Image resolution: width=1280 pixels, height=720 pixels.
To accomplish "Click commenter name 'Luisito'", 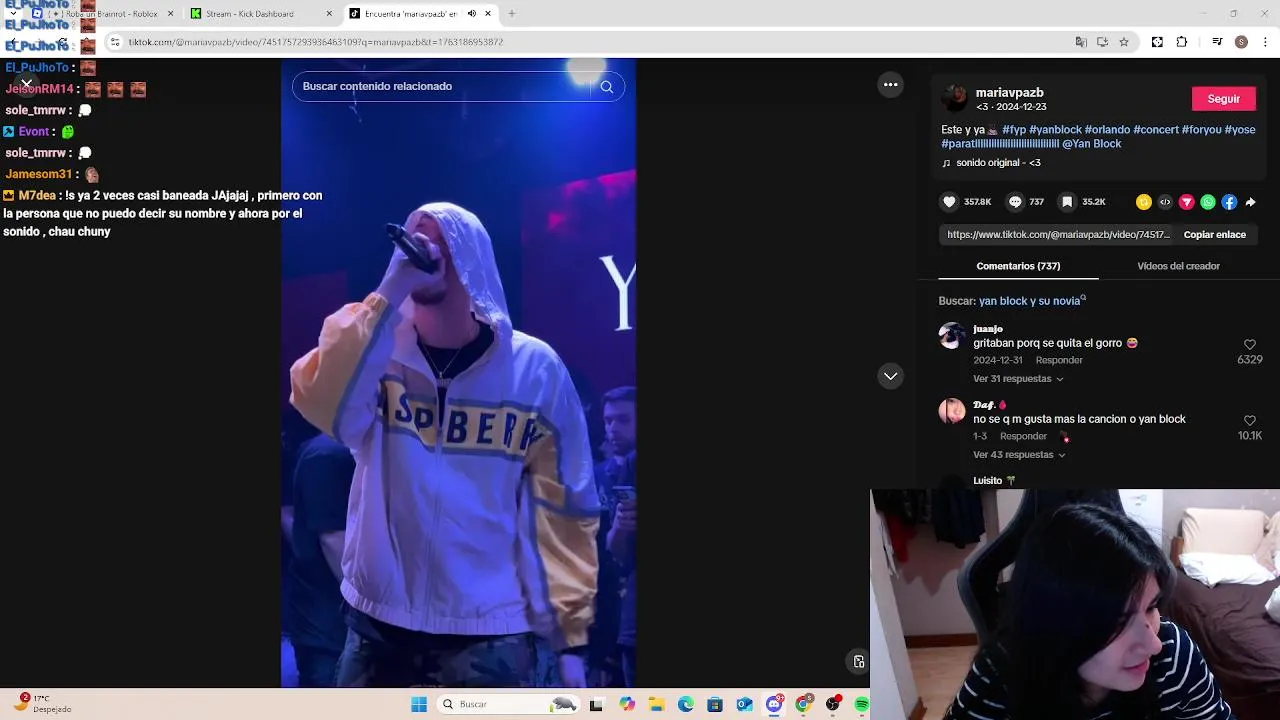I will pyautogui.click(x=987, y=481).
